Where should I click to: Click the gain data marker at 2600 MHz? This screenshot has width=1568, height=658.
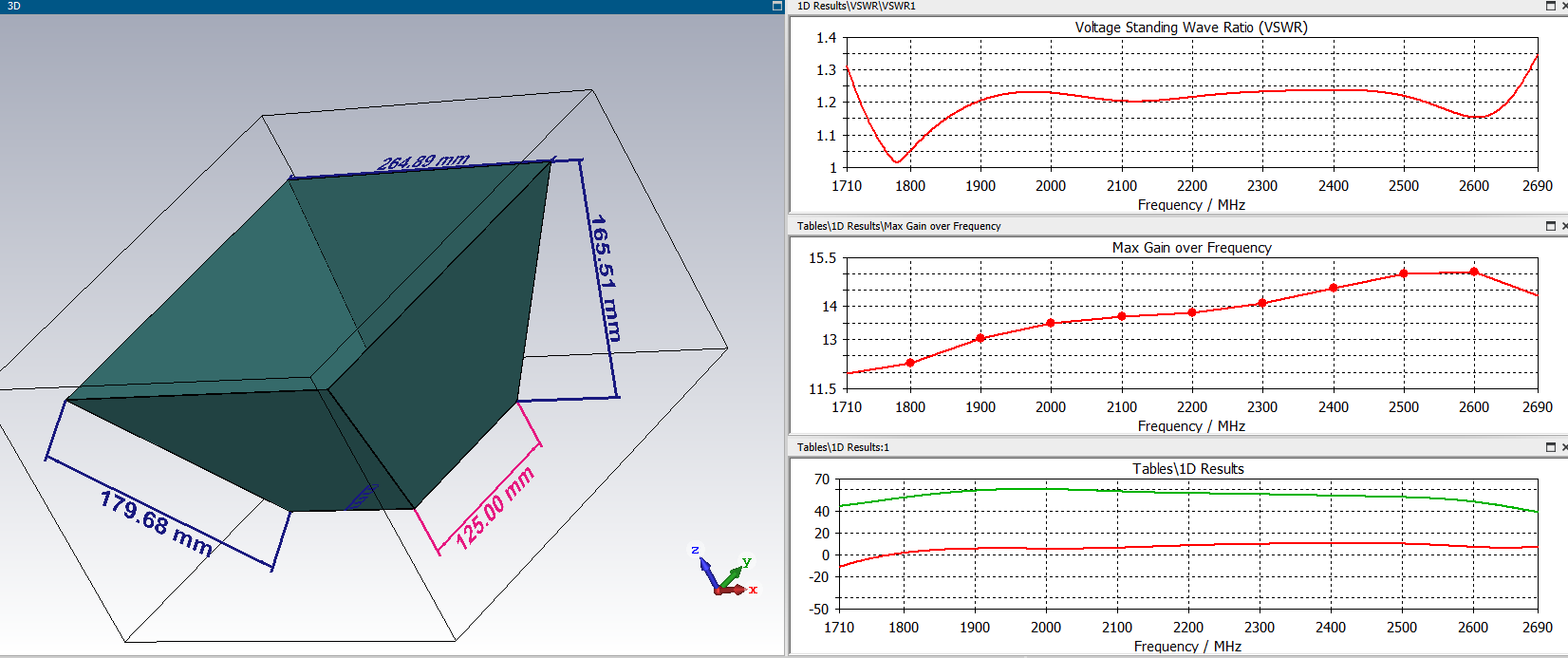[1474, 272]
